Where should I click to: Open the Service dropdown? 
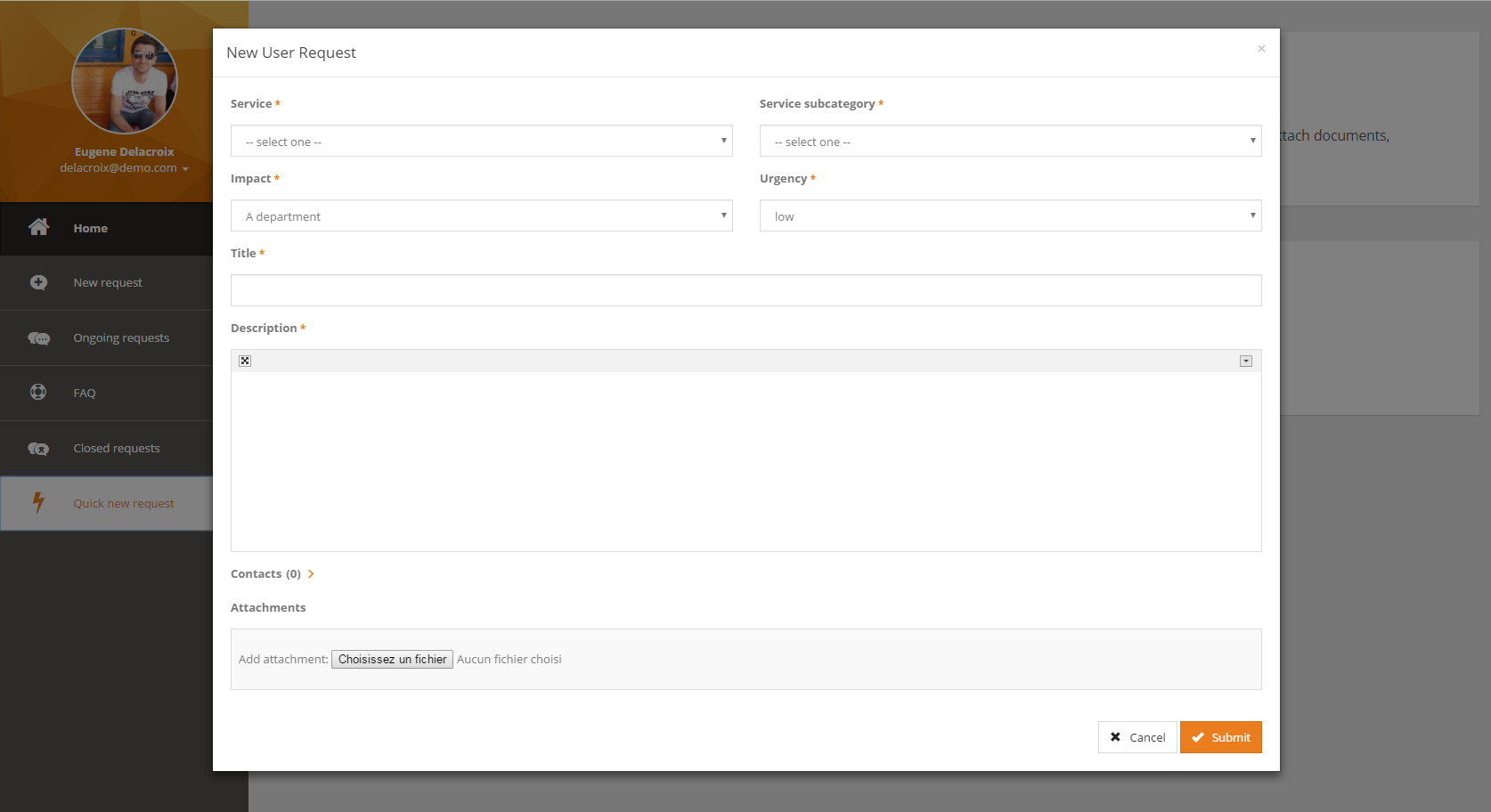(481, 142)
